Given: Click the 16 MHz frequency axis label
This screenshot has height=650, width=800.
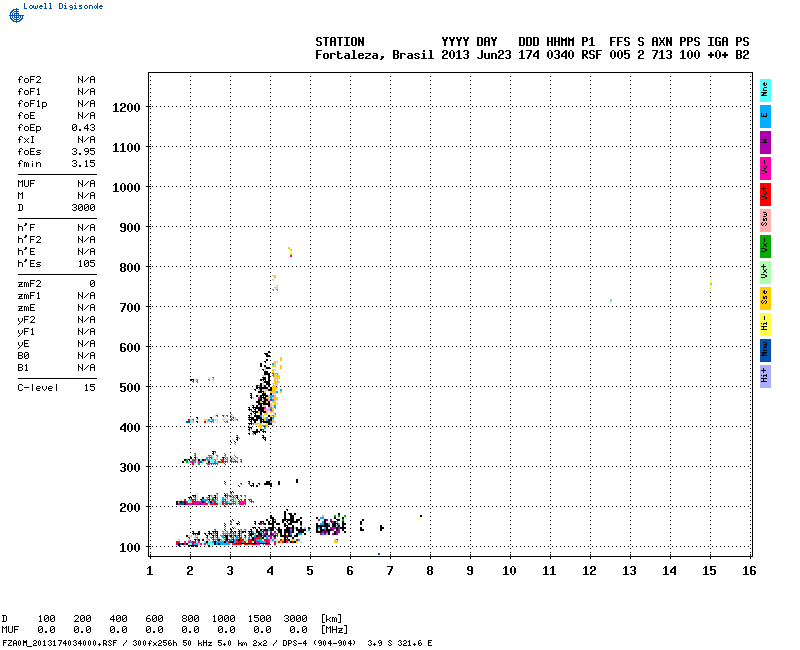Looking at the screenshot, I should coord(749,571).
